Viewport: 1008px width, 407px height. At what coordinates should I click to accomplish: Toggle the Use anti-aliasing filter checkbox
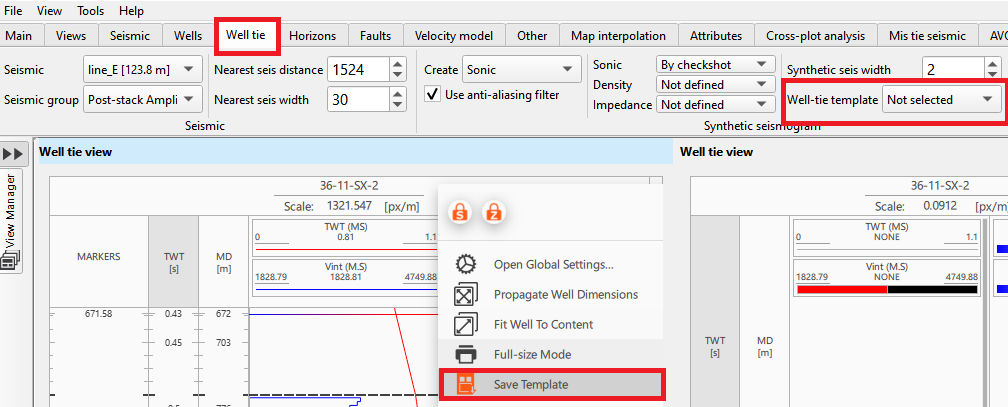click(x=433, y=95)
